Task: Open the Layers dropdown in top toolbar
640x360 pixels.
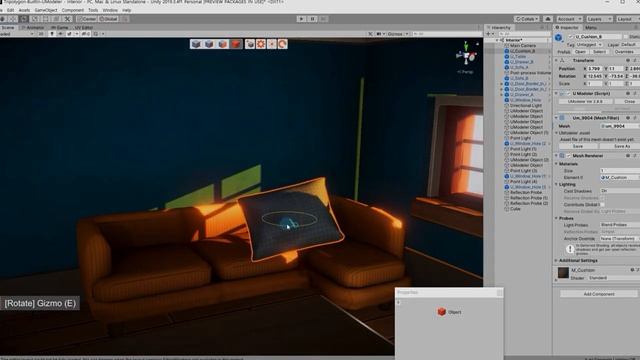Action: click(599, 19)
